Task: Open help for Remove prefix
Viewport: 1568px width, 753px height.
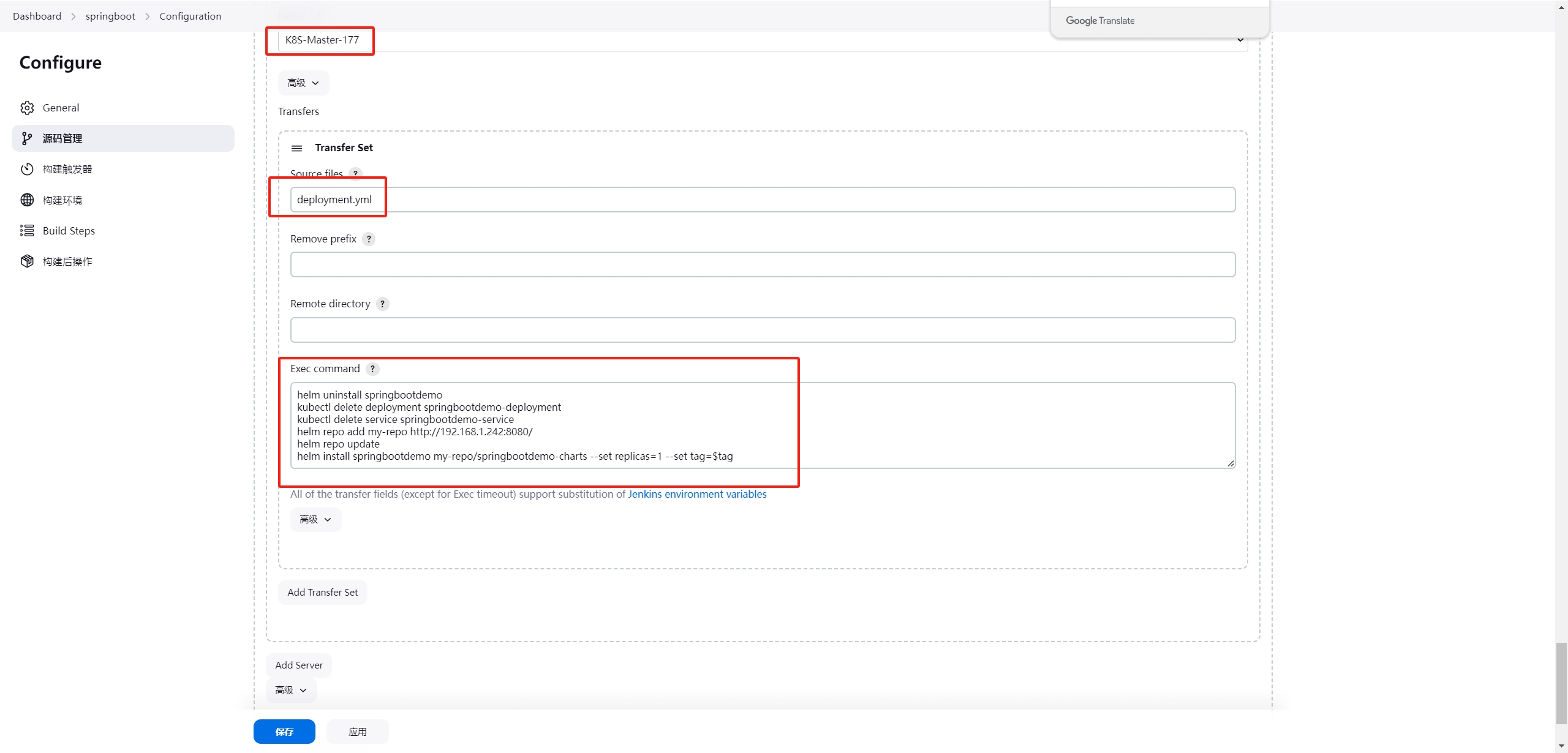Action: (x=369, y=239)
